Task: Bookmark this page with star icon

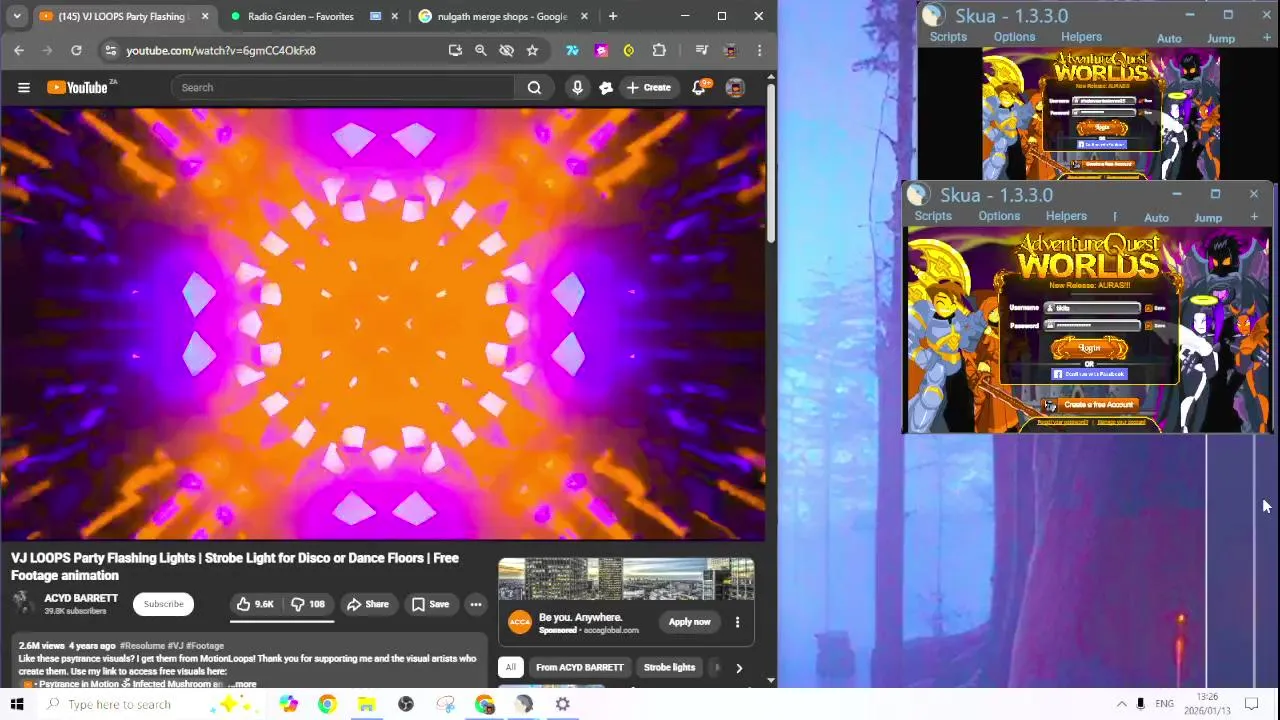Action: [x=532, y=50]
